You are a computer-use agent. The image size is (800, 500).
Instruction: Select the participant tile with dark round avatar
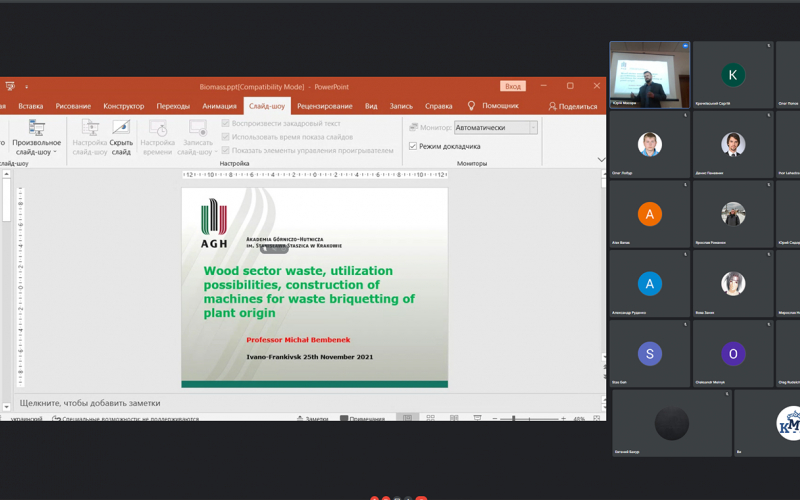(x=672, y=423)
